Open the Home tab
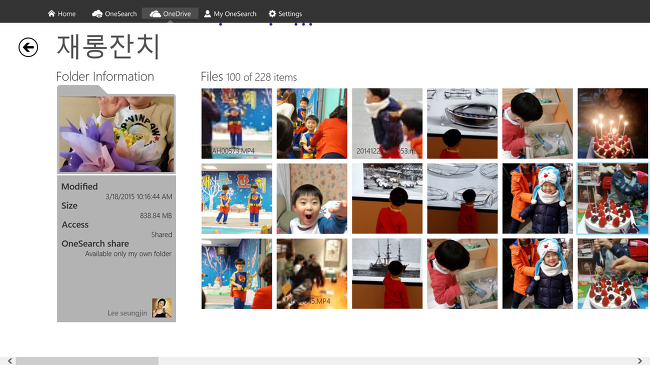Image resolution: width=650 pixels, height=365 pixels. tap(62, 14)
